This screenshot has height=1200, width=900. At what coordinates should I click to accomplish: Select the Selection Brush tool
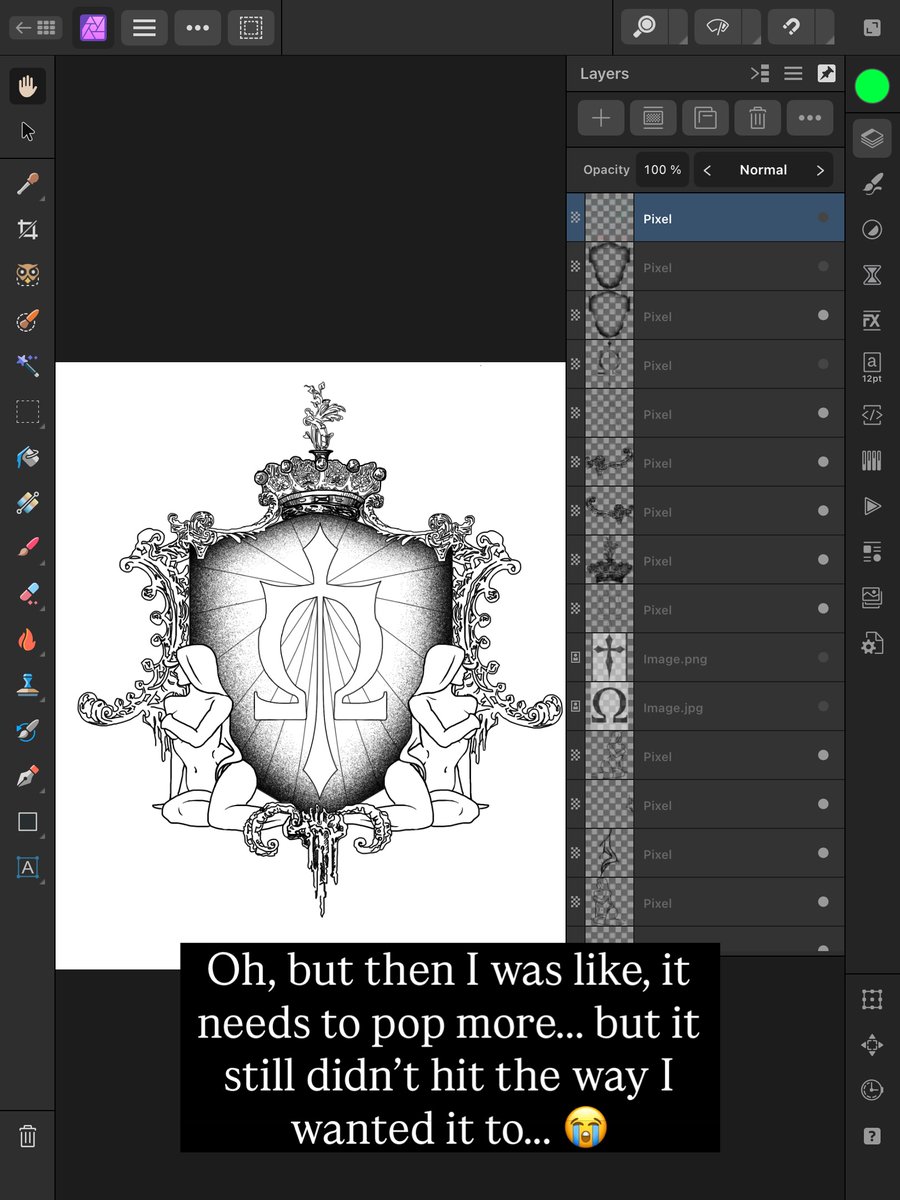click(27, 321)
